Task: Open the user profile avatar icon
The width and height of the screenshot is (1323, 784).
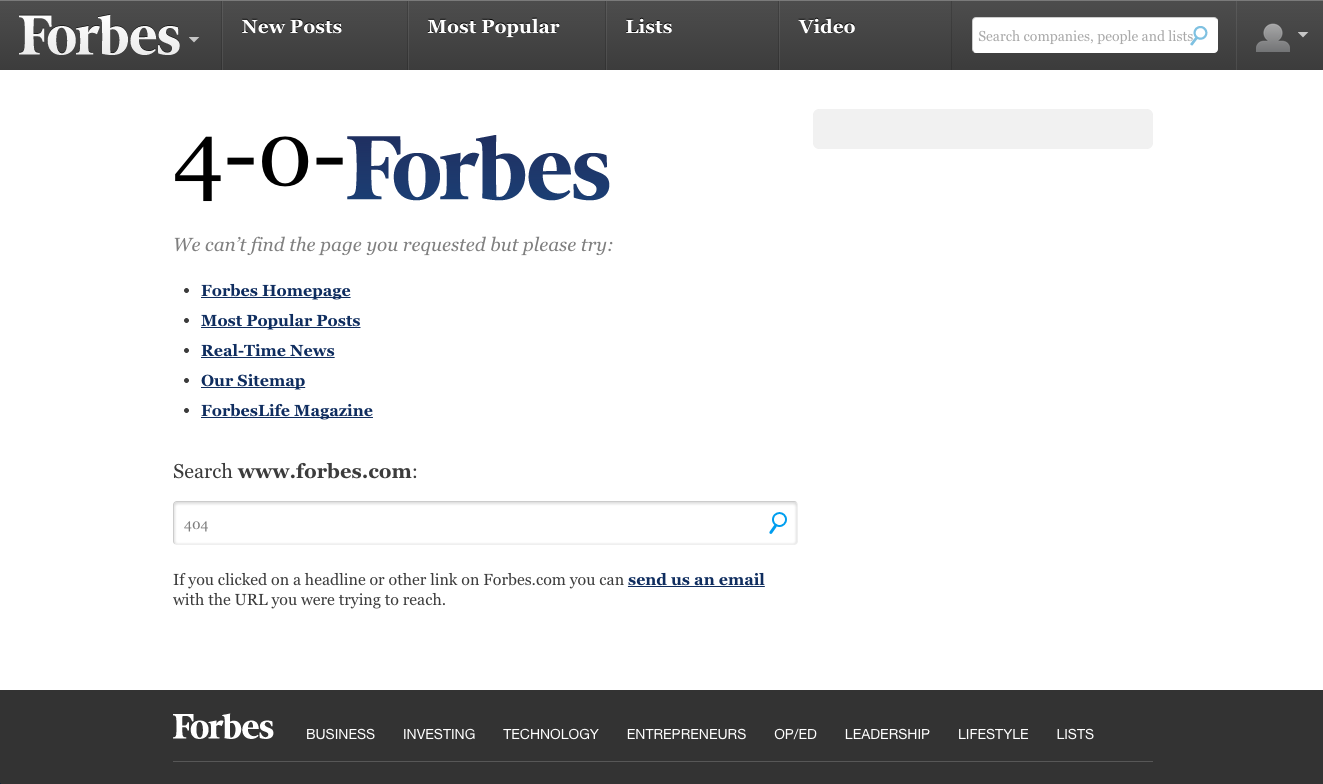Action: click(1272, 37)
